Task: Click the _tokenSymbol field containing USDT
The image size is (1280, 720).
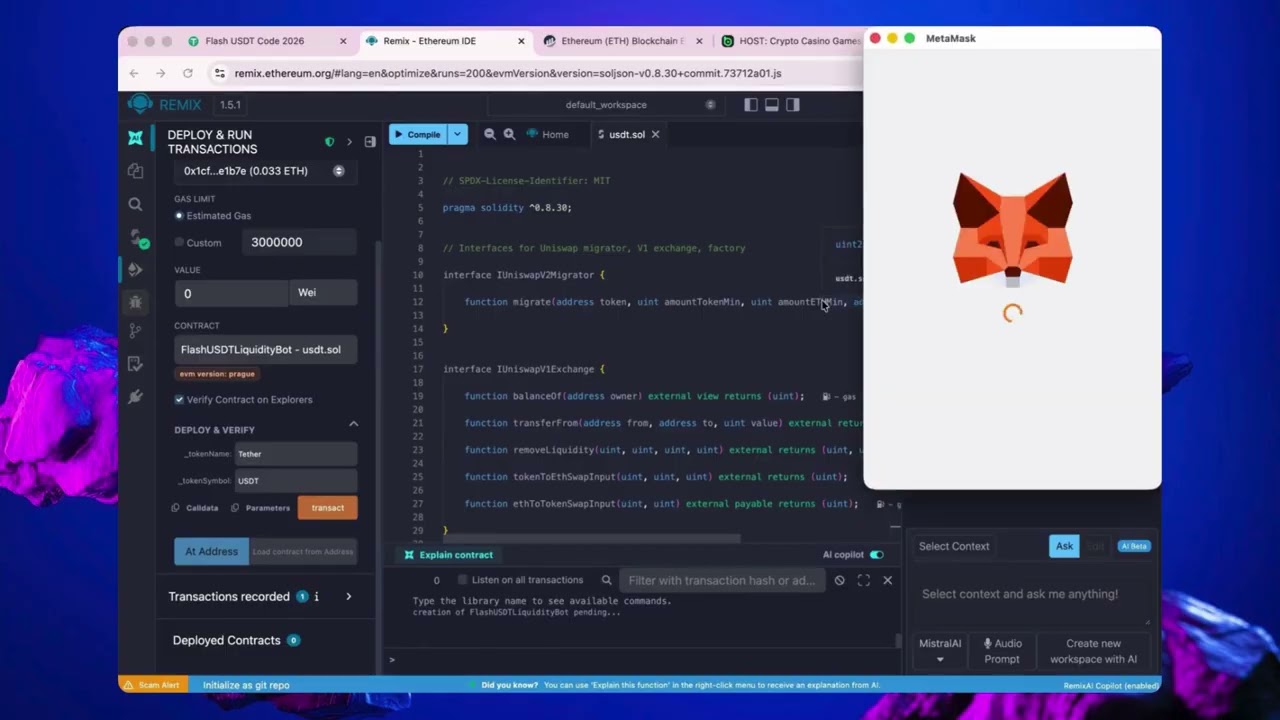Action: [x=296, y=481]
